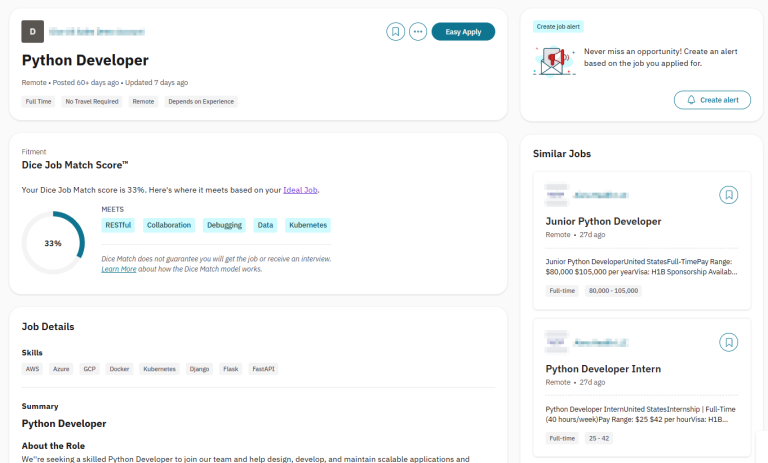Click the No Travel Required tag
The height and width of the screenshot is (463, 768).
pos(92,101)
